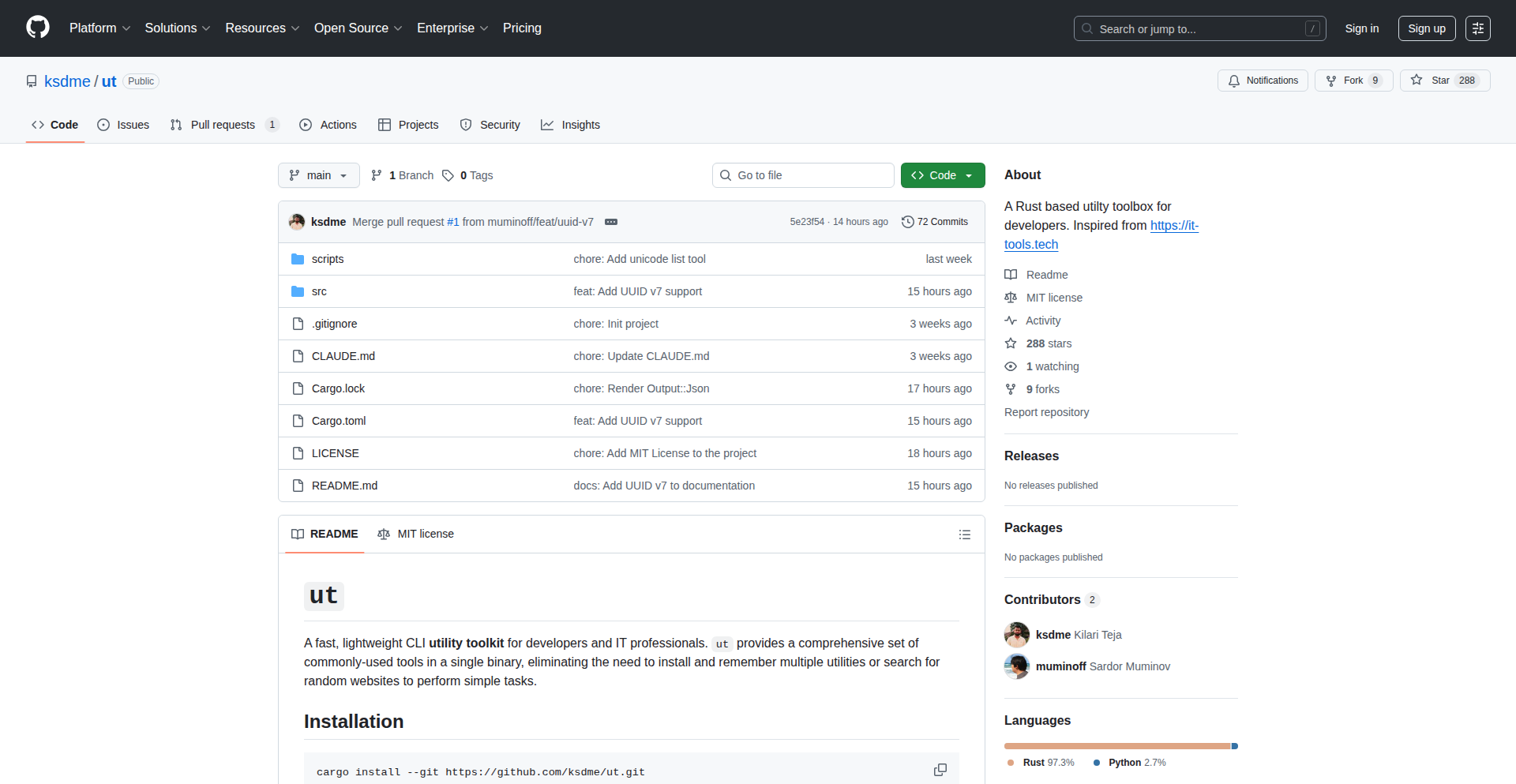Open the README outline icon

pyautogui.click(x=964, y=535)
